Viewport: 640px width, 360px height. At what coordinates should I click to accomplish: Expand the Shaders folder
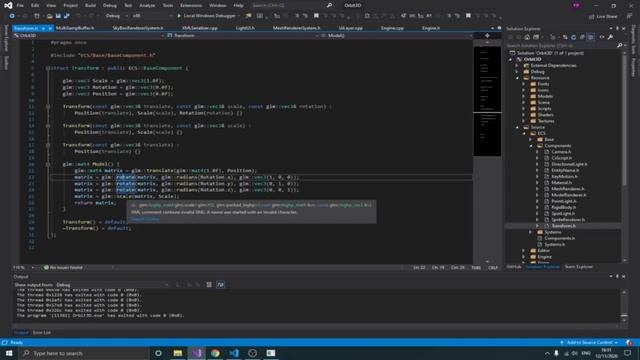(524, 115)
